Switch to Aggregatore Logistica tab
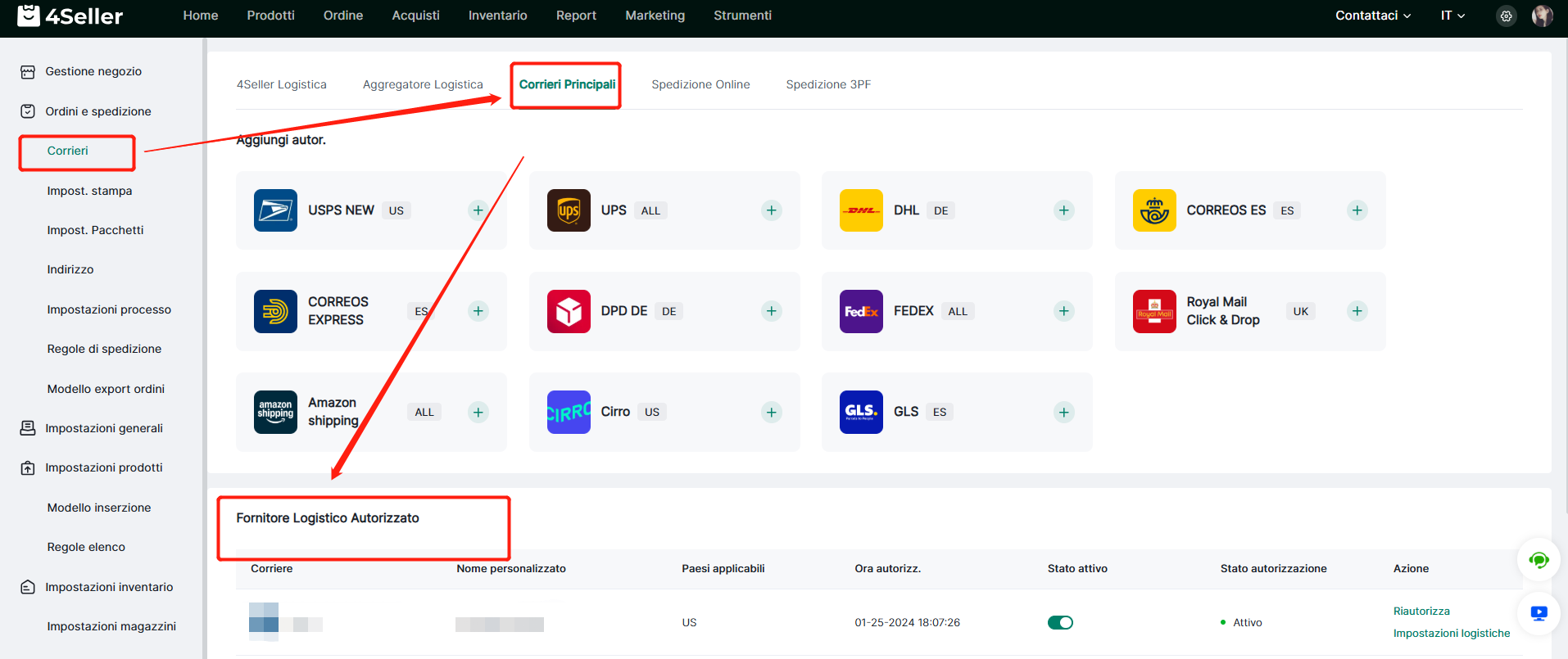 point(423,84)
